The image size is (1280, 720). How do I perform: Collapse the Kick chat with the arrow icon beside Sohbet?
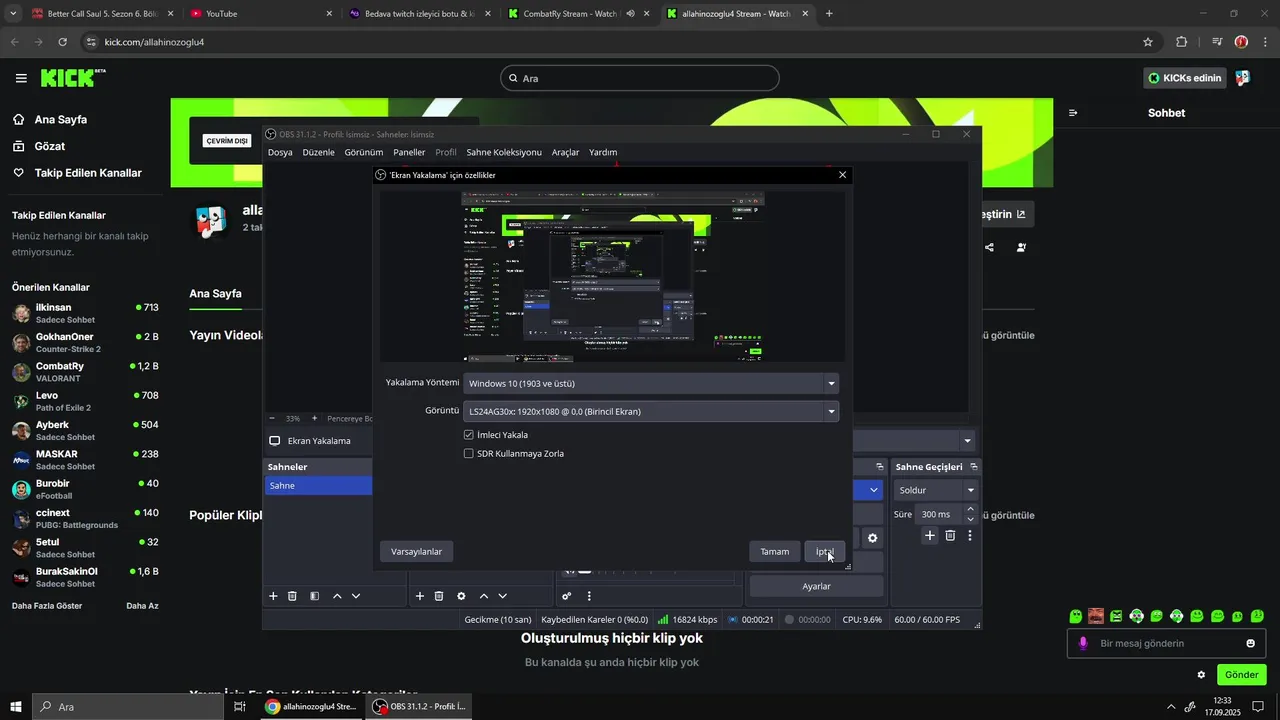pos(1073,113)
